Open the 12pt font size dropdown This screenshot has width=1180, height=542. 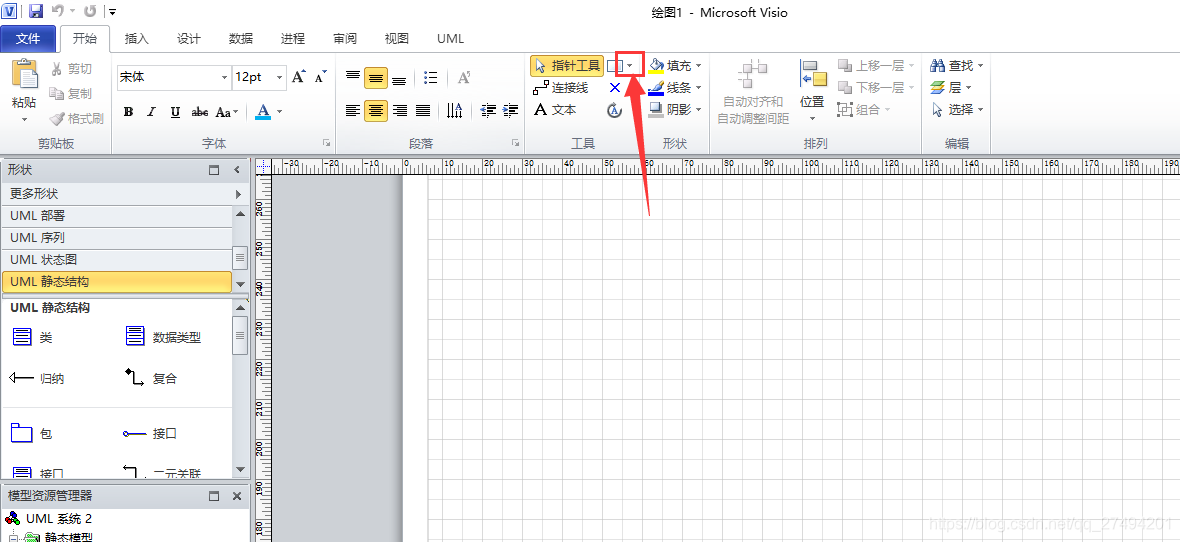(x=281, y=78)
